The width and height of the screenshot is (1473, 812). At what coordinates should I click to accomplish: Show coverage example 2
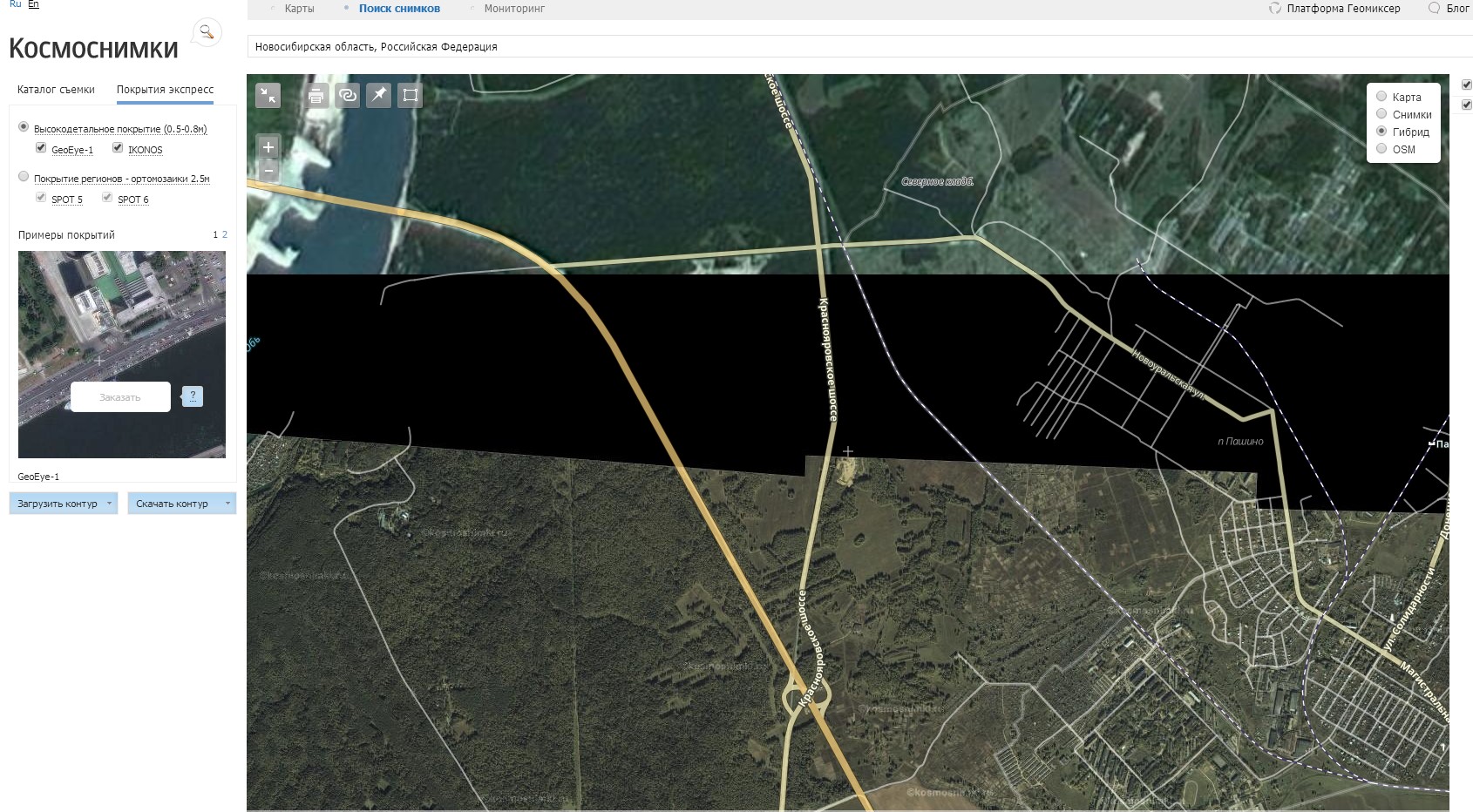tap(225, 235)
